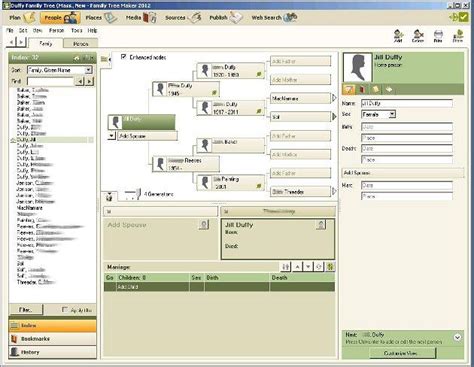The width and height of the screenshot is (474, 367).
Task: Click the person icon in Add Spouse card
Action: tap(204, 225)
